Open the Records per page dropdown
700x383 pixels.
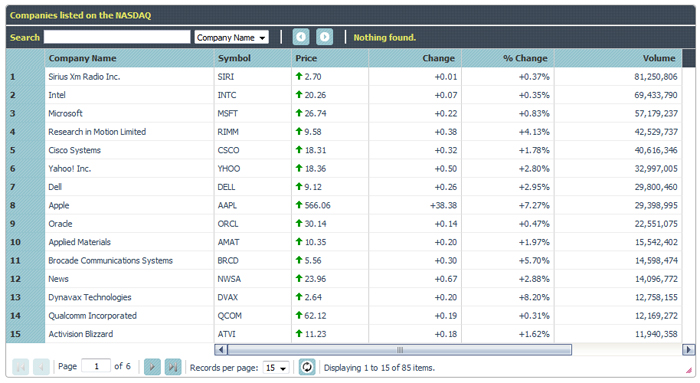276,368
